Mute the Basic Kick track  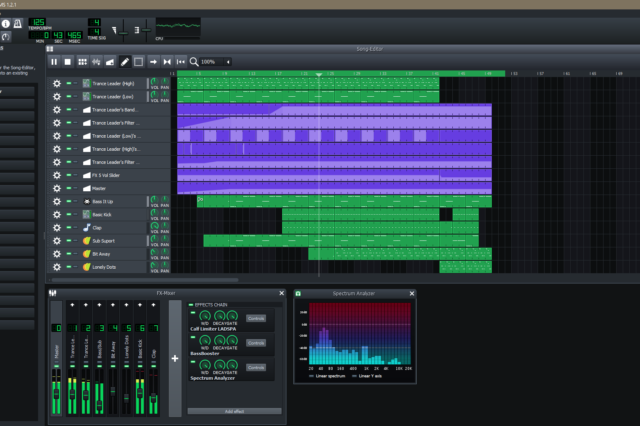point(70,214)
